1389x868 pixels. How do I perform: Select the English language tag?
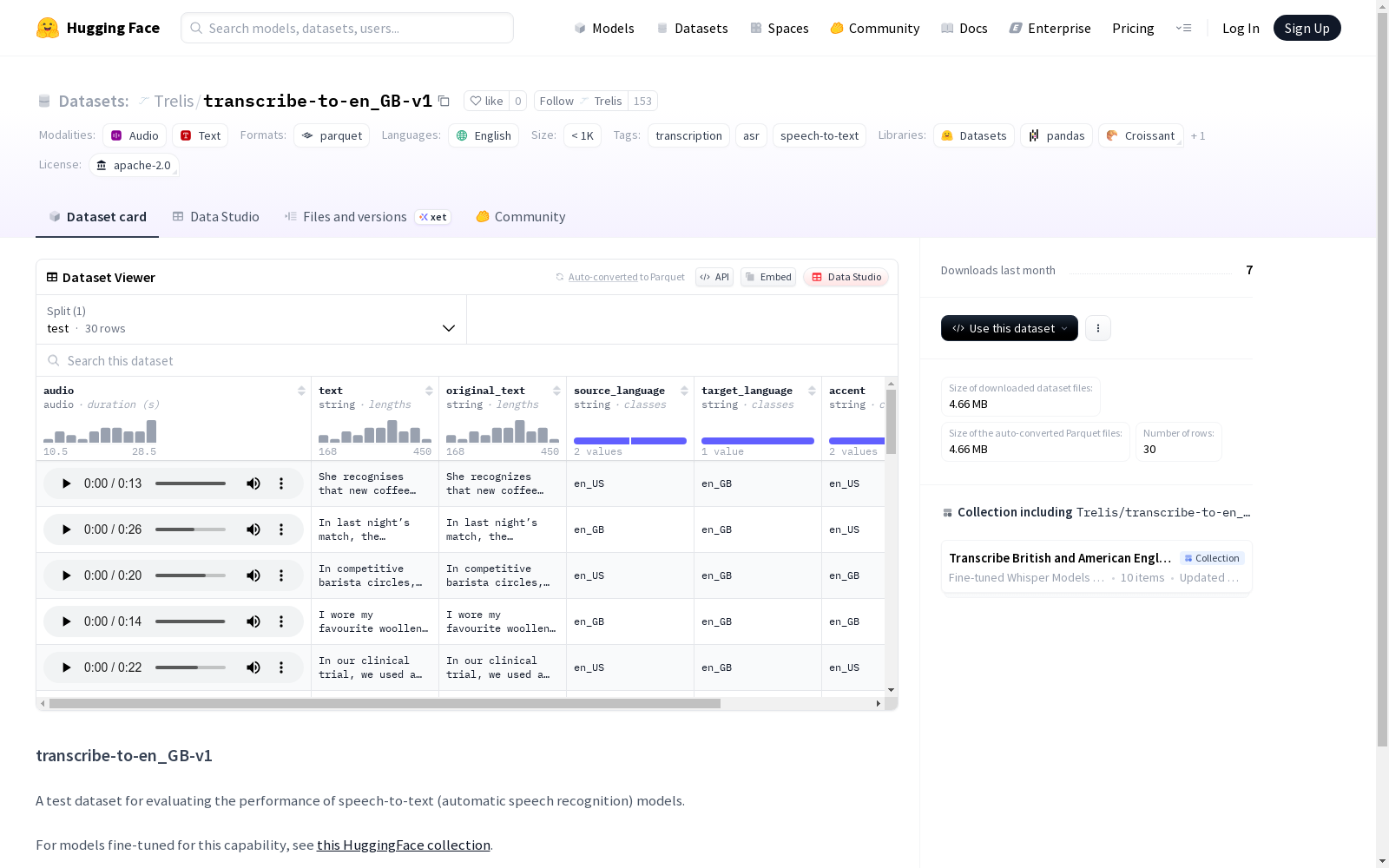[x=484, y=135]
